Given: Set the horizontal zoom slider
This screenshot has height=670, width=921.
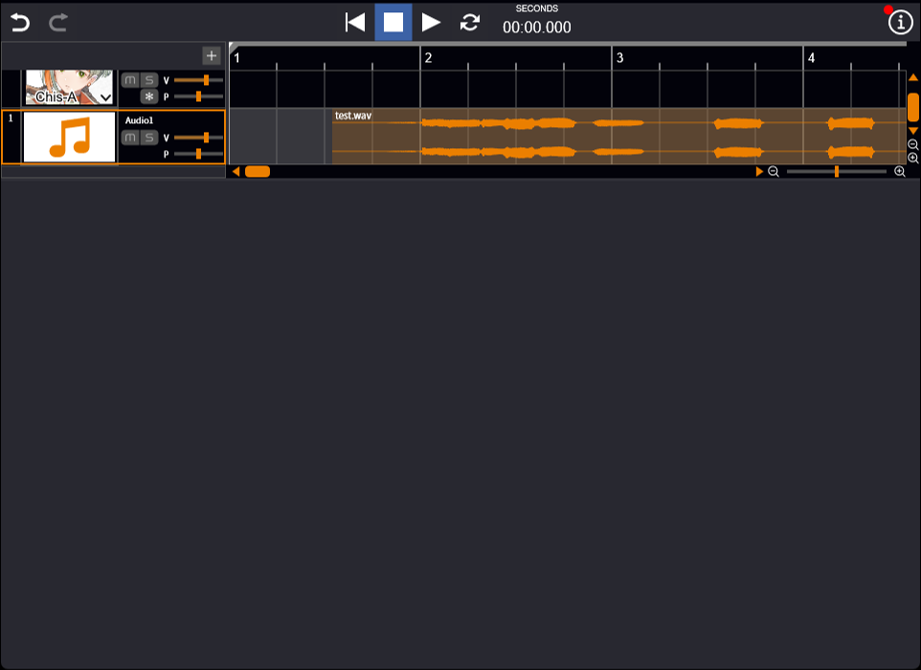Looking at the screenshot, I should tap(836, 171).
